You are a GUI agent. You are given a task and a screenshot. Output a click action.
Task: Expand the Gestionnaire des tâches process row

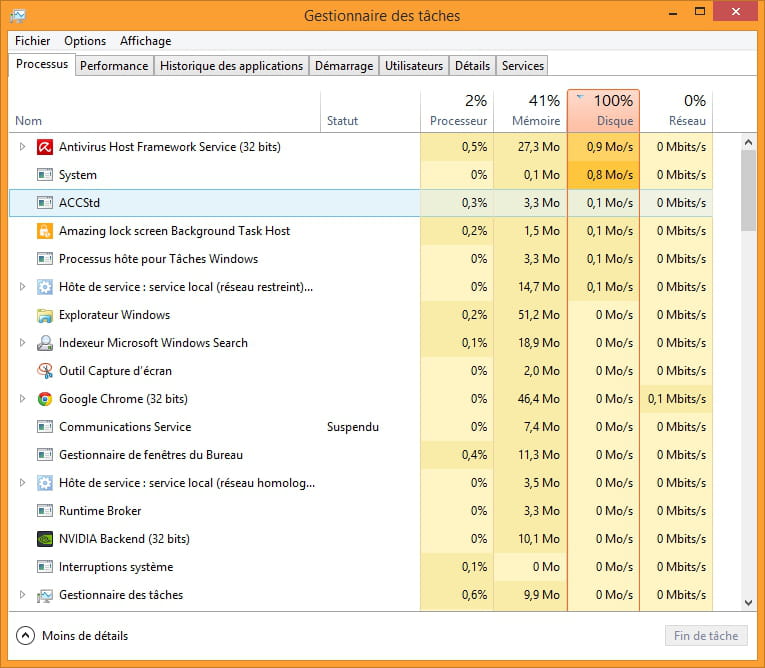click(22, 594)
